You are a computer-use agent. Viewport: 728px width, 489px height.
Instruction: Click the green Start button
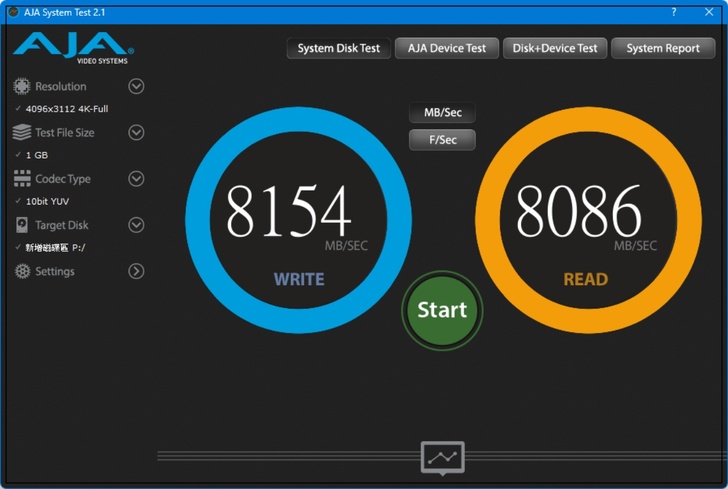[442, 310]
